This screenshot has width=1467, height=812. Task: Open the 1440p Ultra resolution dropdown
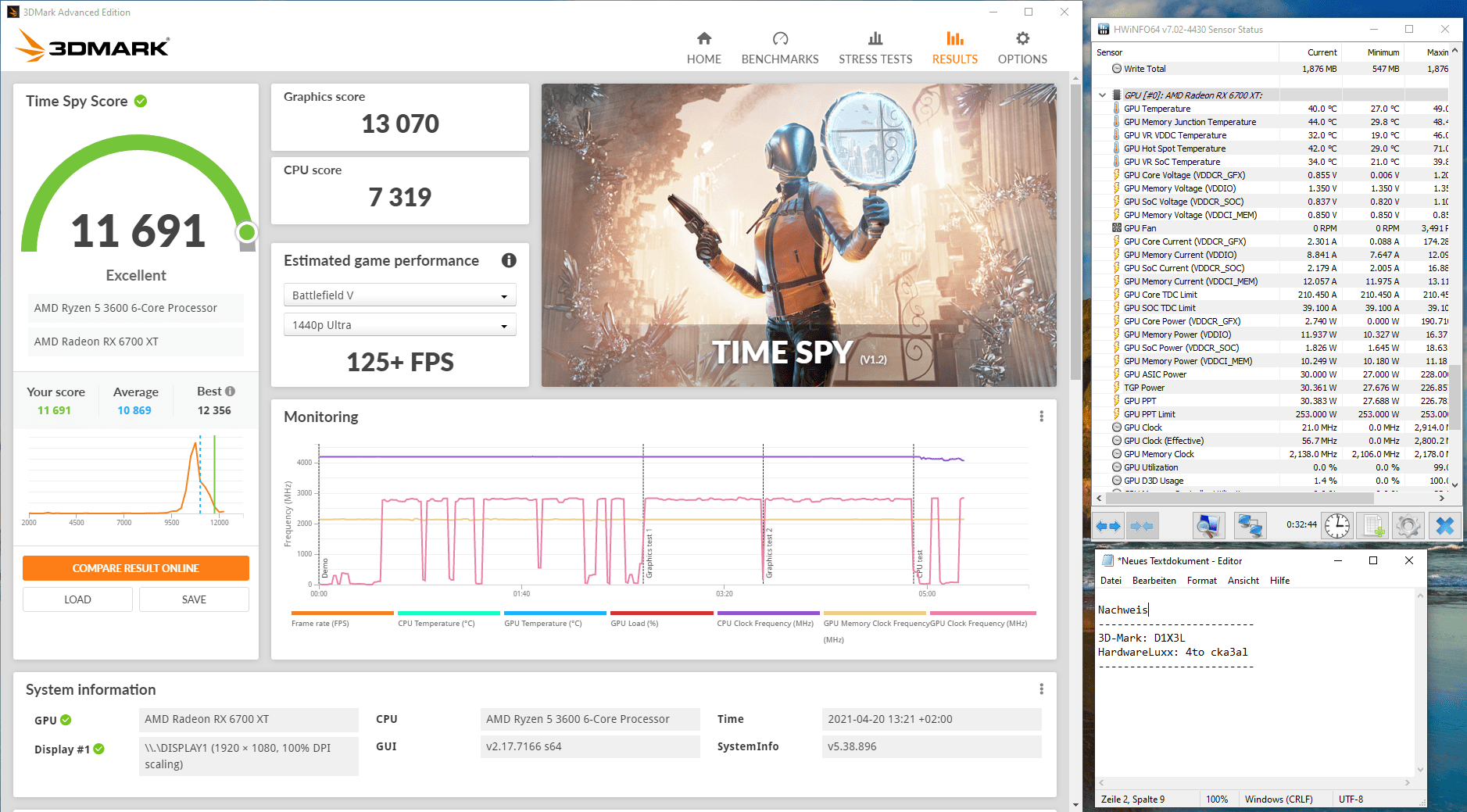(x=399, y=324)
